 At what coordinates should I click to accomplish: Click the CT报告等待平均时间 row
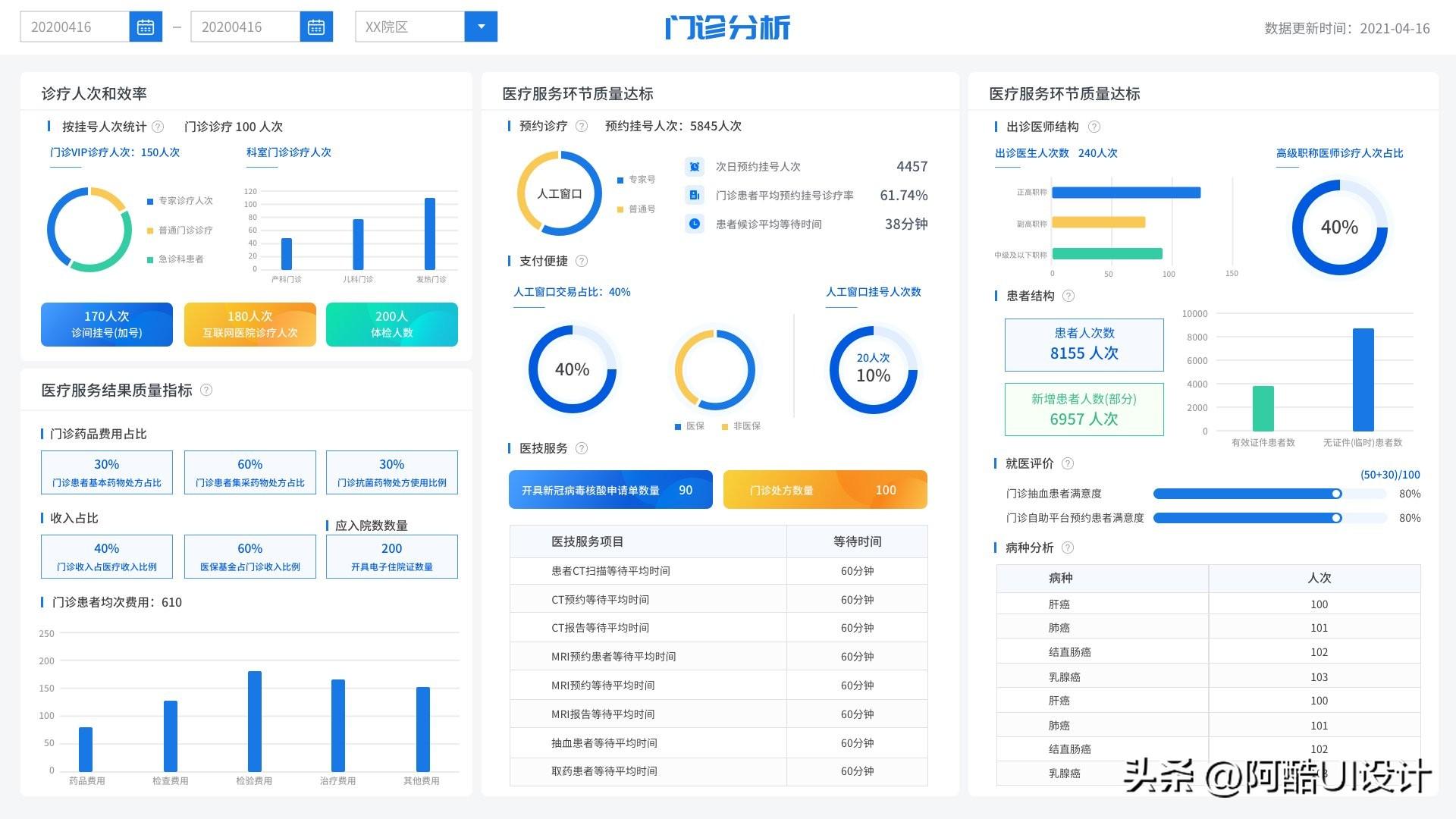719,628
